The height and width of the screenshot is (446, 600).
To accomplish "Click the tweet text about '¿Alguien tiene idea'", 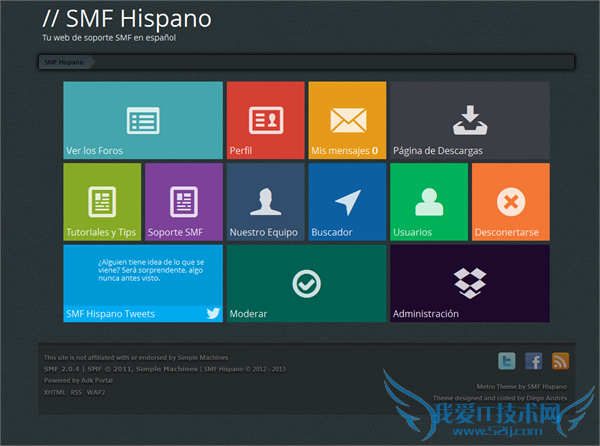I will (151, 270).
